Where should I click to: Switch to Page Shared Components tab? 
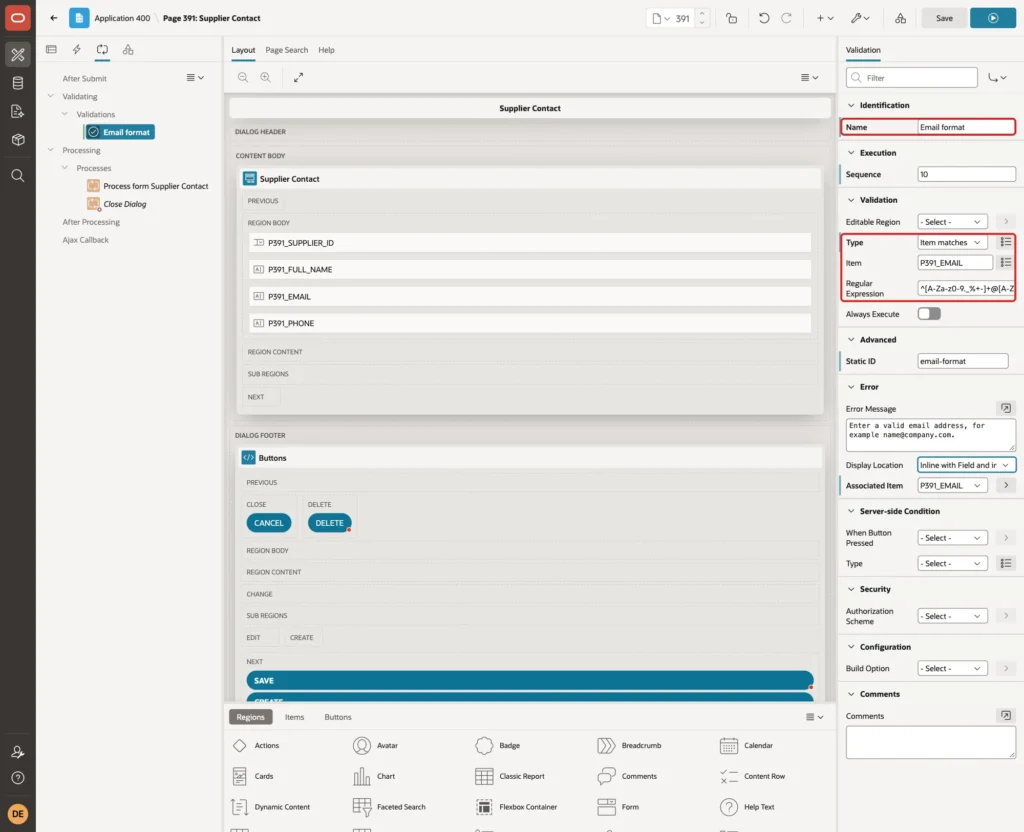(128, 50)
